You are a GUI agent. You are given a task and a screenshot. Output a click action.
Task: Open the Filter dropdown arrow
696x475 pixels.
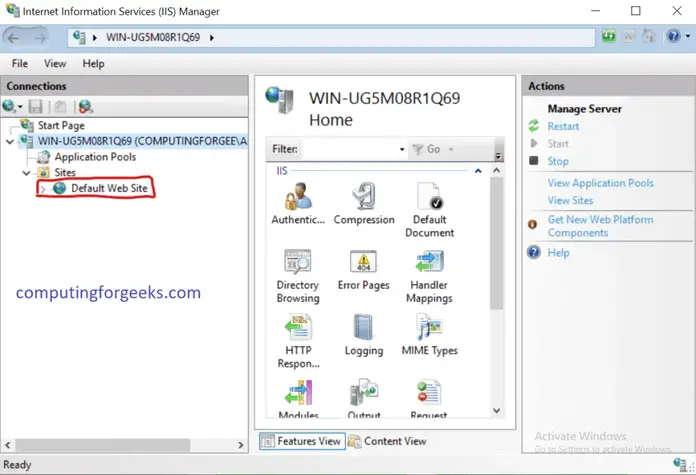pyautogui.click(x=402, y=149)
